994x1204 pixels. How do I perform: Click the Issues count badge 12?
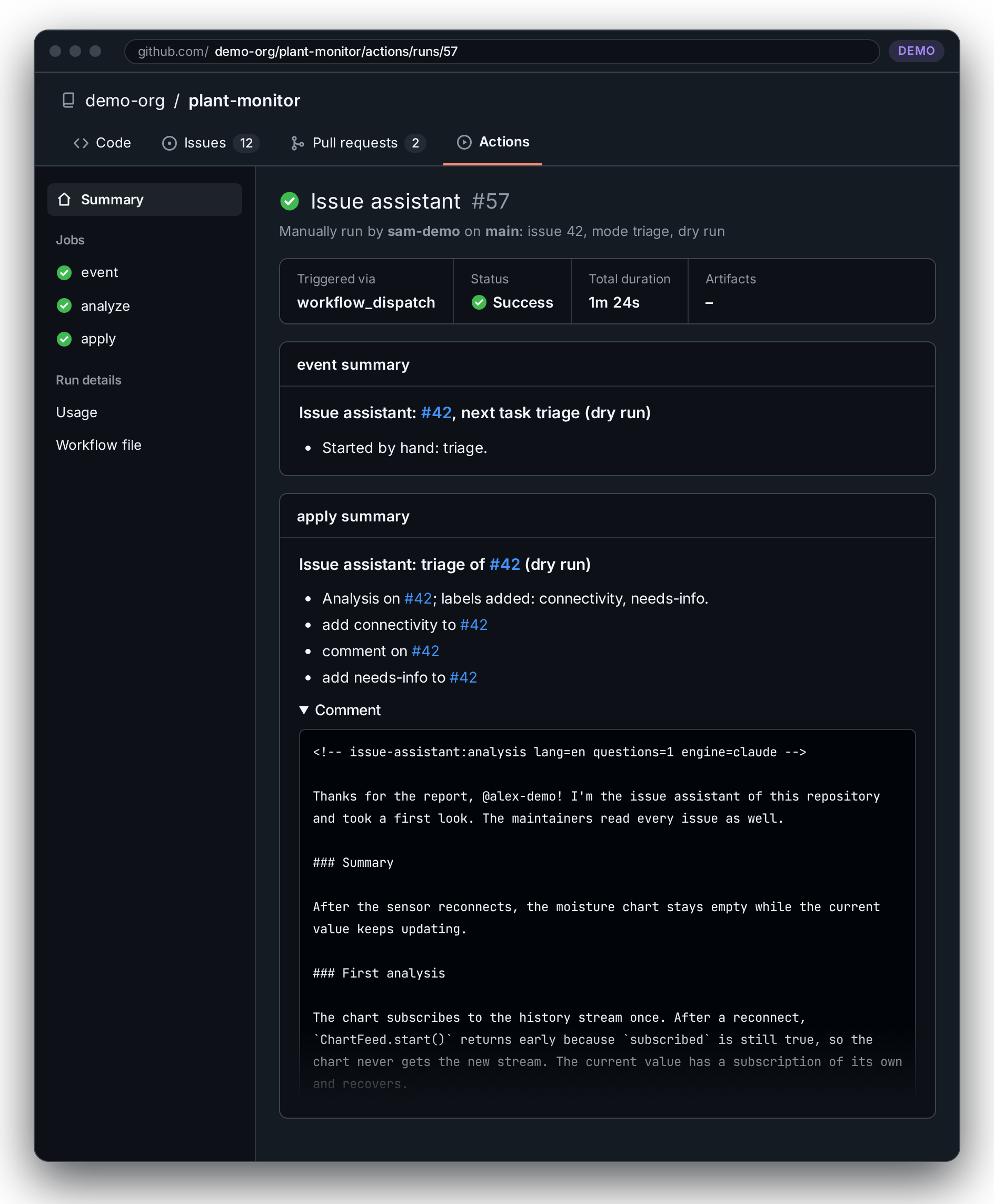(x=246, y=143)
